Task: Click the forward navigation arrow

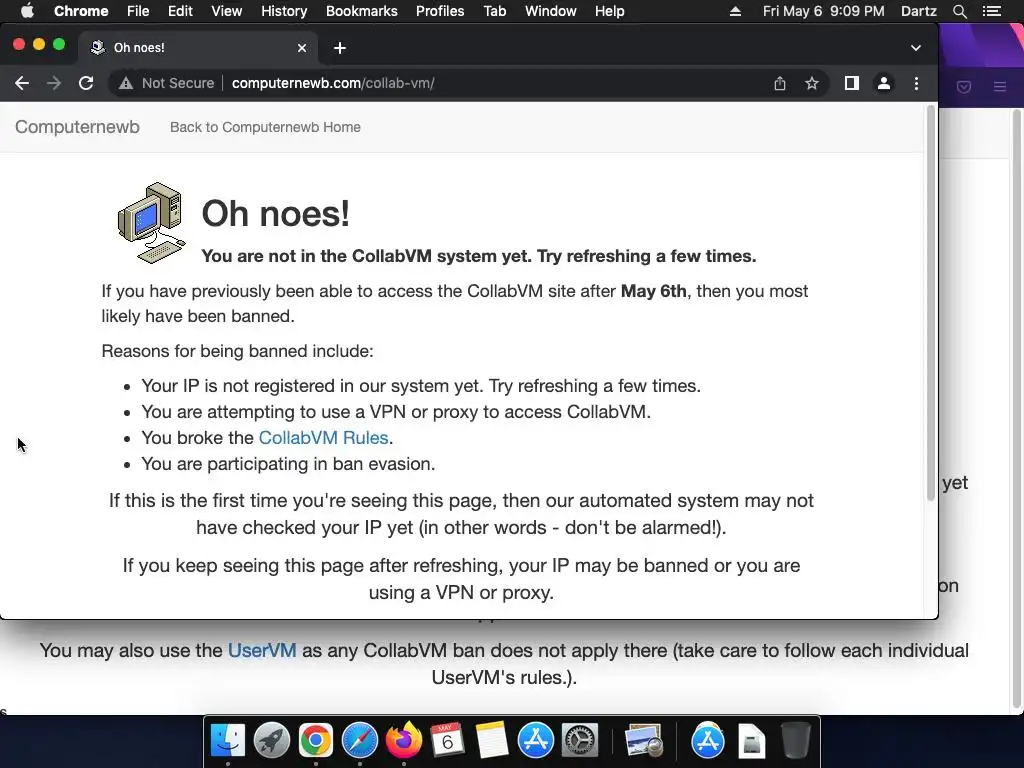Action: coord(54,83)
